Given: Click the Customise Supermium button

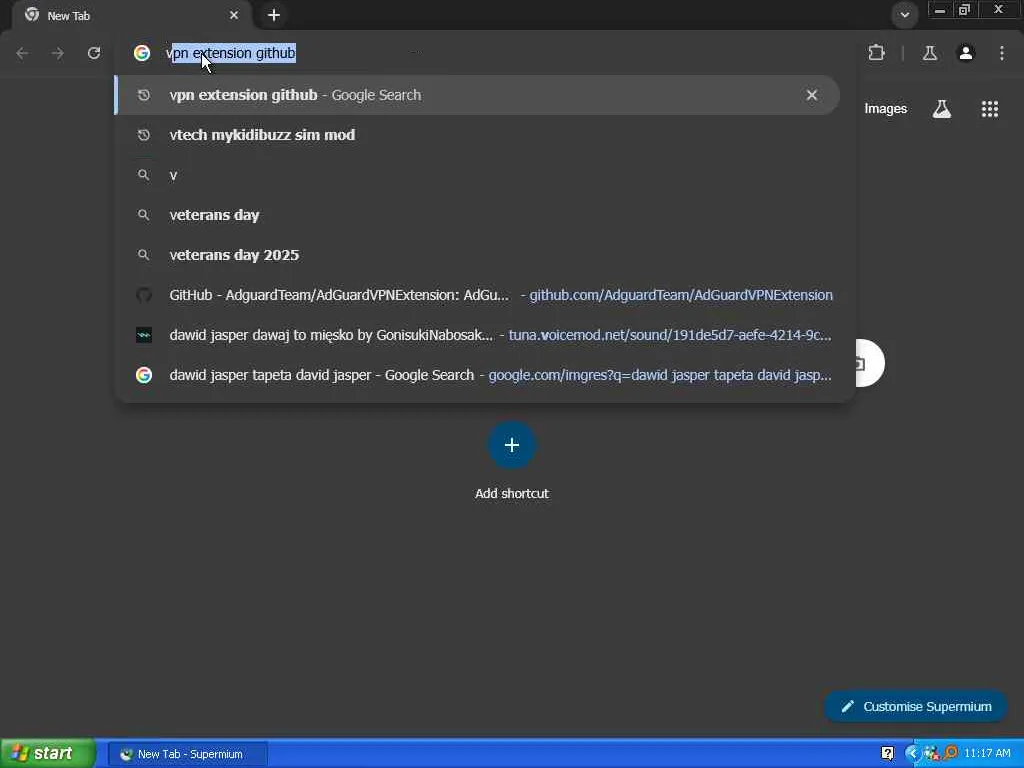Looking at the screenshot, I should [x=916, y=707].
